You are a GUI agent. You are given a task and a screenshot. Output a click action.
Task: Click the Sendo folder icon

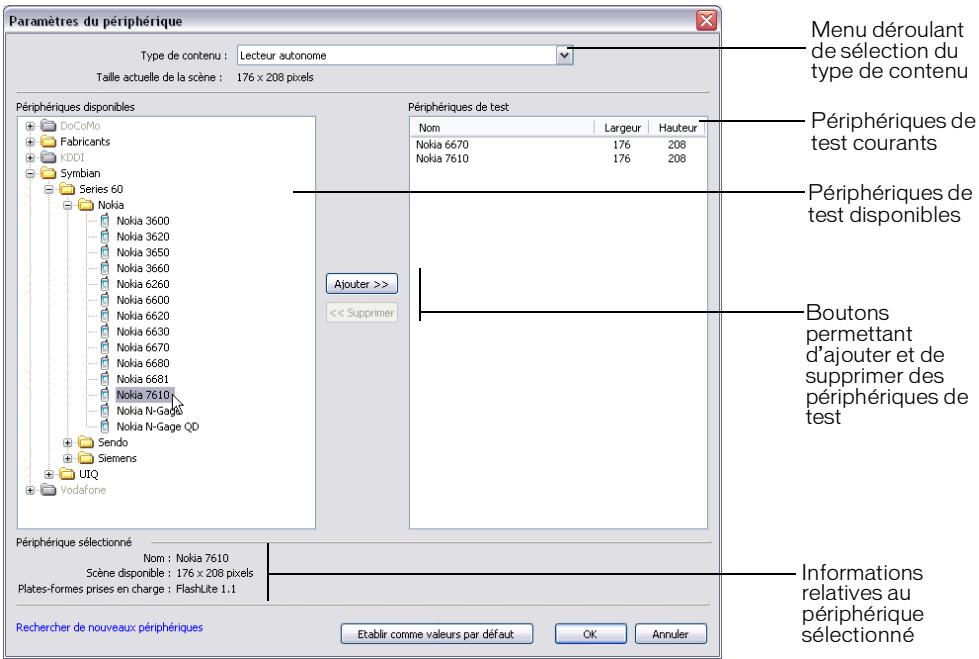pos(86,442)
